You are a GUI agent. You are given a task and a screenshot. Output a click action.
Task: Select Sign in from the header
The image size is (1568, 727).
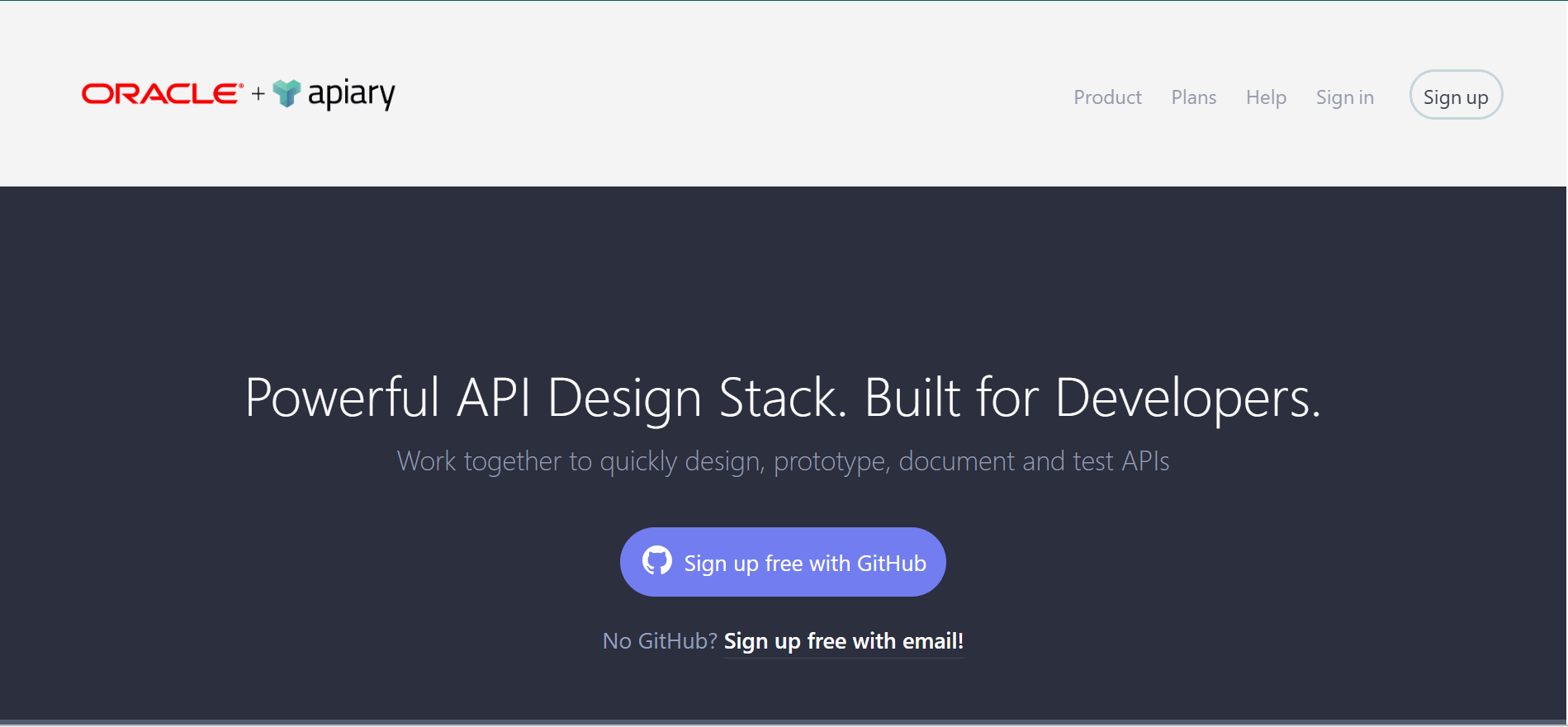point(1344,97)
